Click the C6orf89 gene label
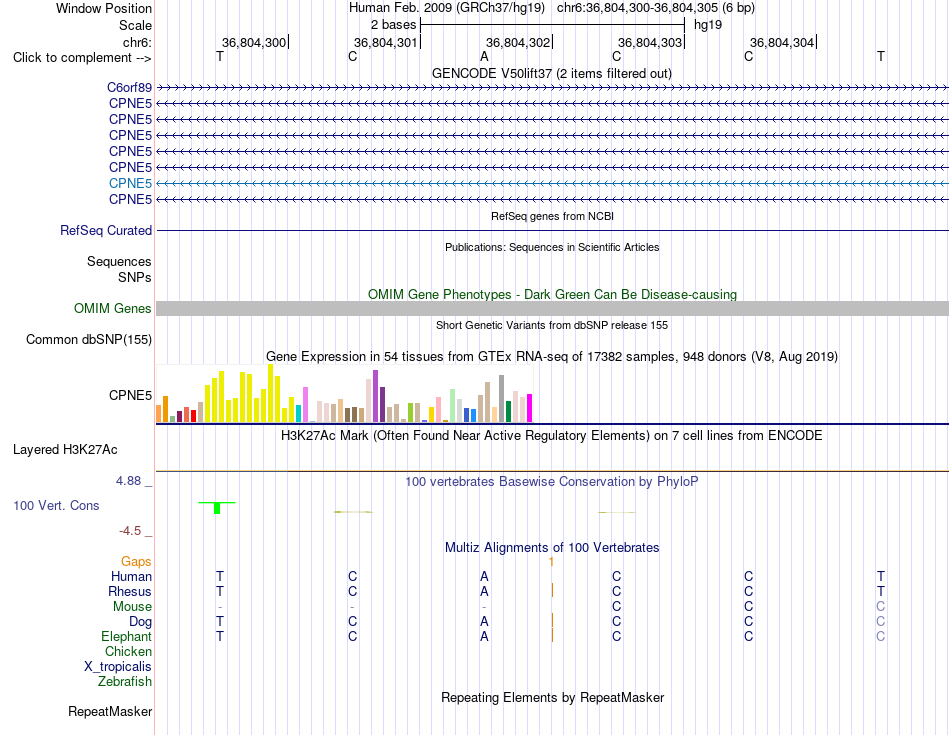 [129, 88]
